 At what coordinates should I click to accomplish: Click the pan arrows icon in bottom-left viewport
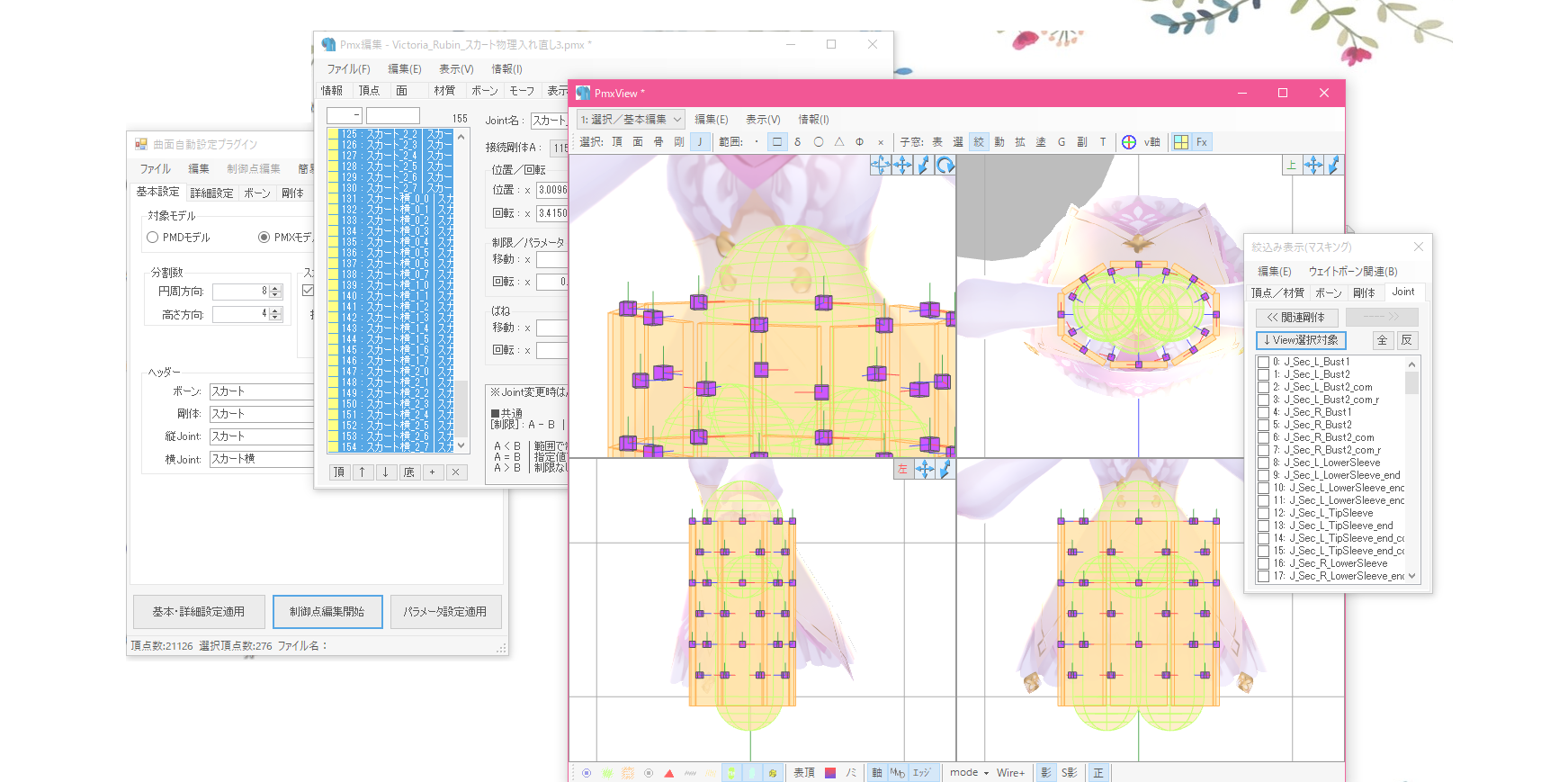925,469
